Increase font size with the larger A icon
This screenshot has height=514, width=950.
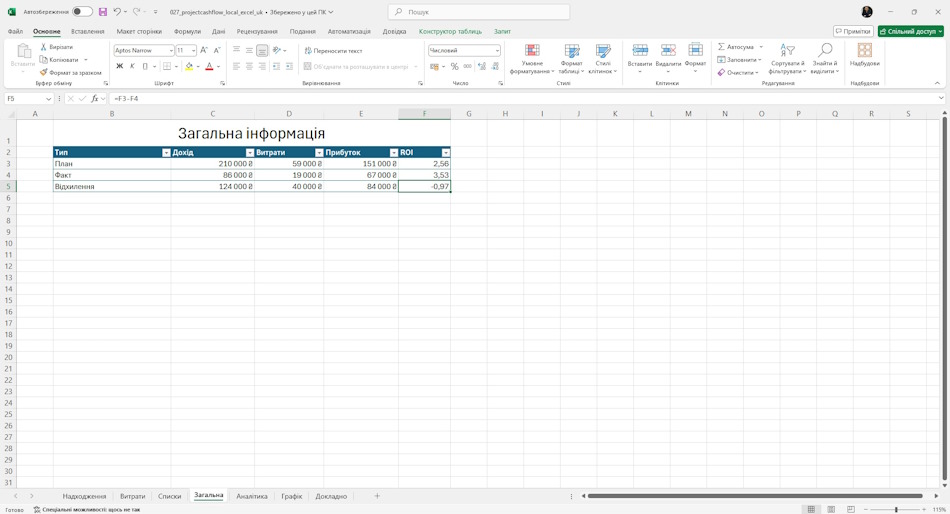(204, 50)
